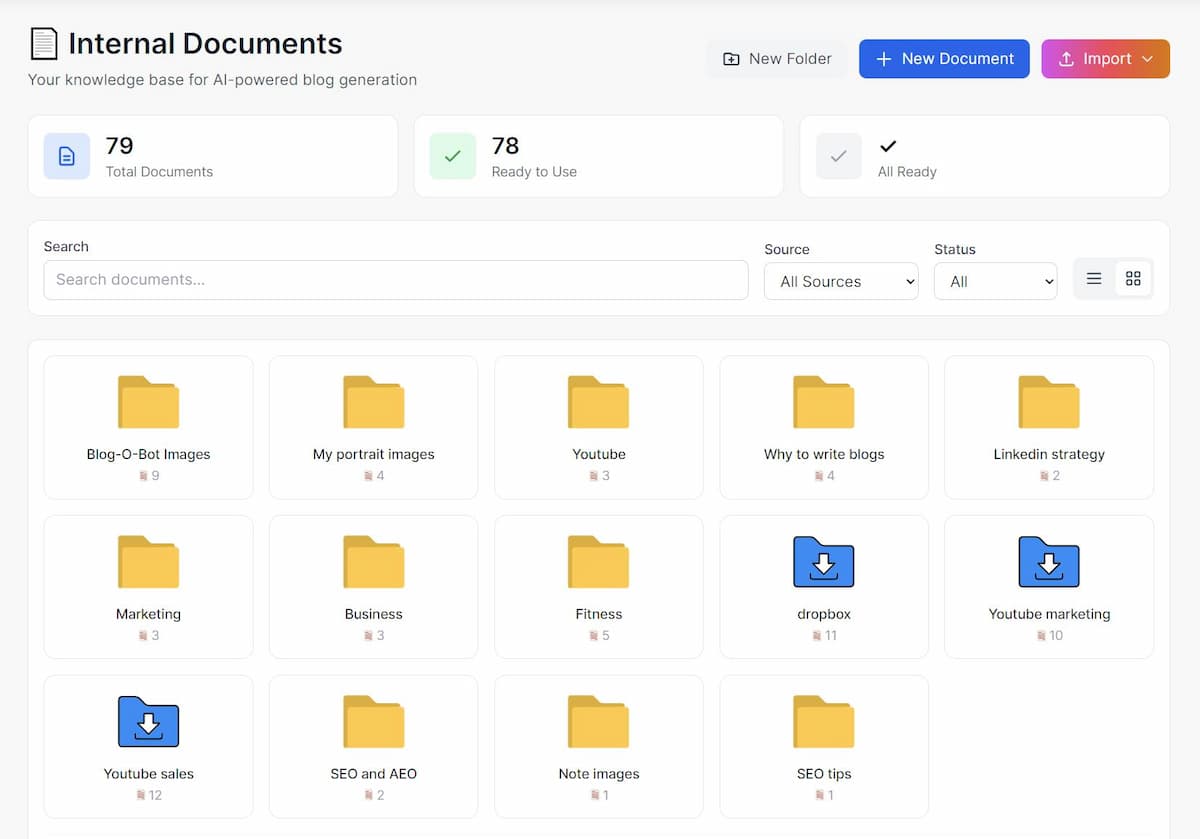Switch to grid view
1200x839 pixels.
pos(1133,279)
